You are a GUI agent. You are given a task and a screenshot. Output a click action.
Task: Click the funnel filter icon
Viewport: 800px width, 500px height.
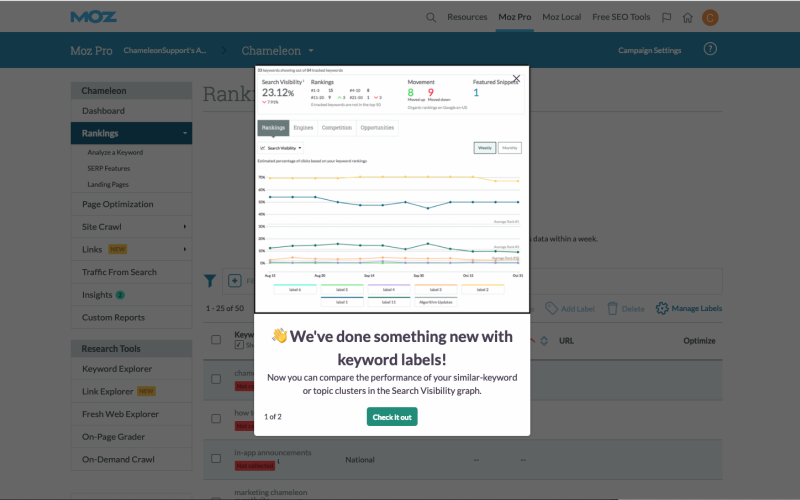210,281
